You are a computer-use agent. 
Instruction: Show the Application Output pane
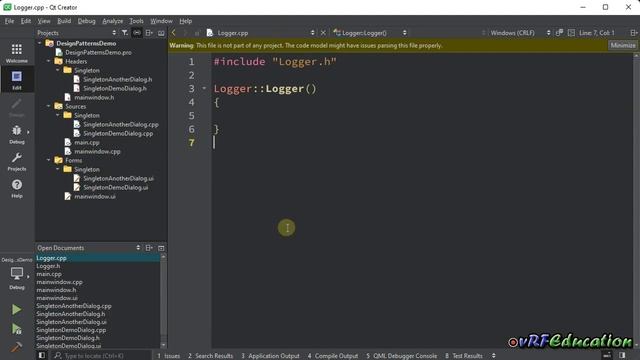pyautogui.click(x=270, y=356)
